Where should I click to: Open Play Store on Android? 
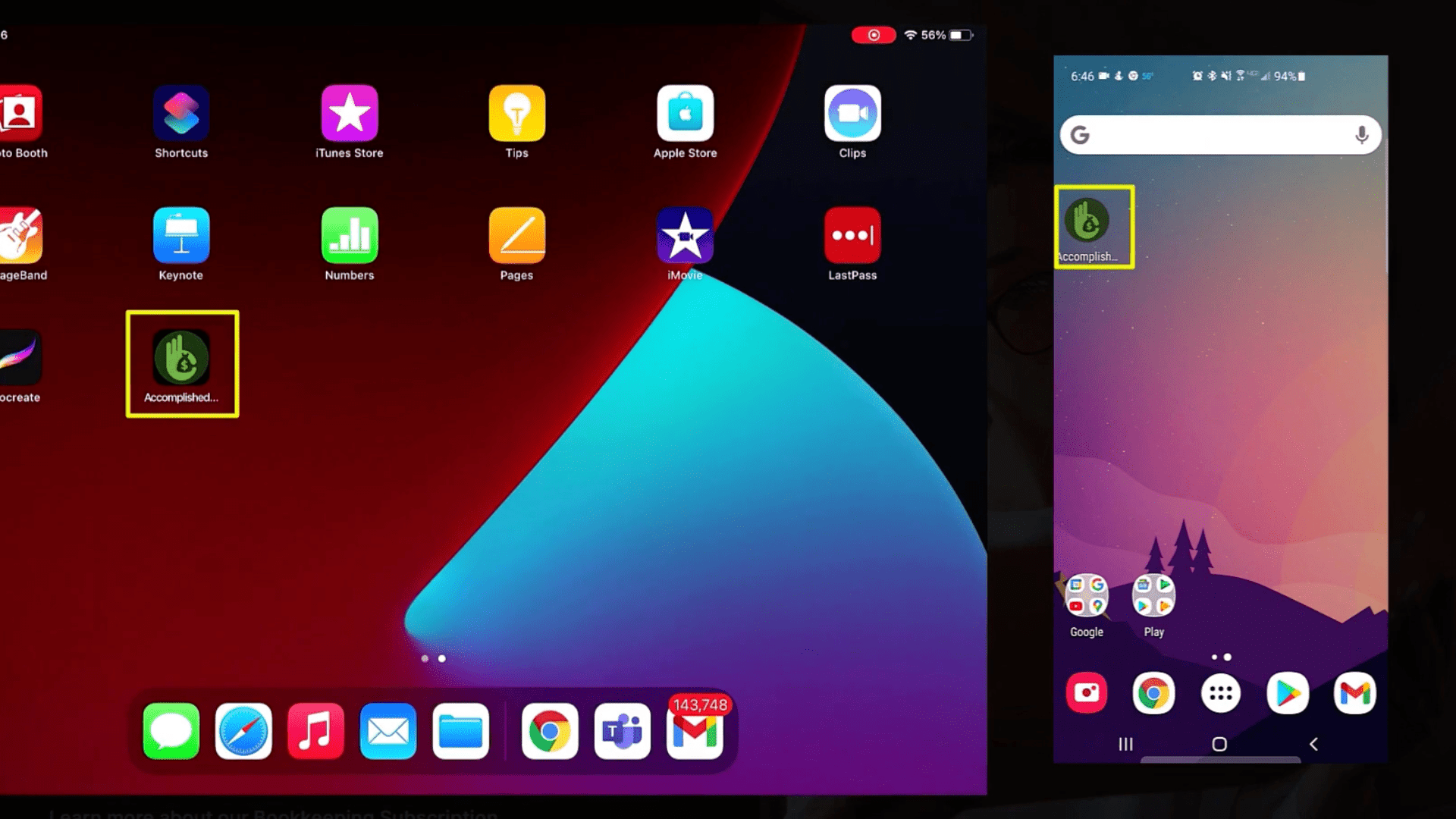(x=1286, y=692)
